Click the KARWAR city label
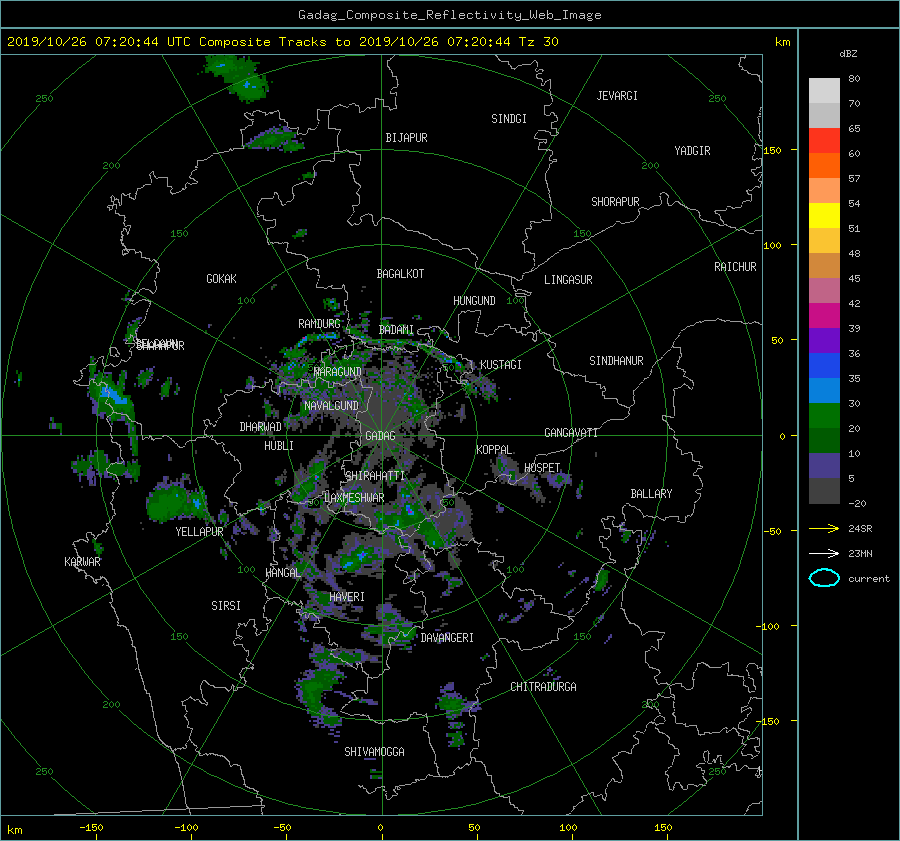Image resolution: width=900 pixels, height=841 pixels. (82, 562)
